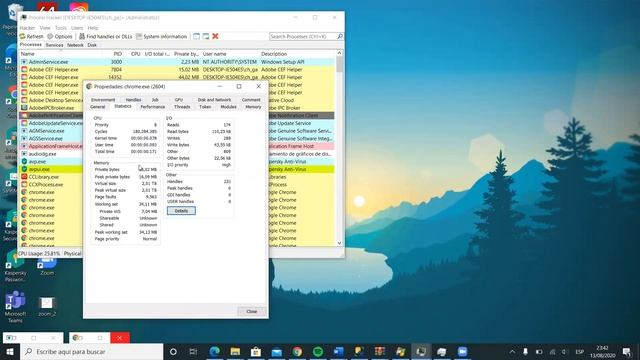Expand the system tray hidden icons chevron
The image size is (640, 360).
512,351
